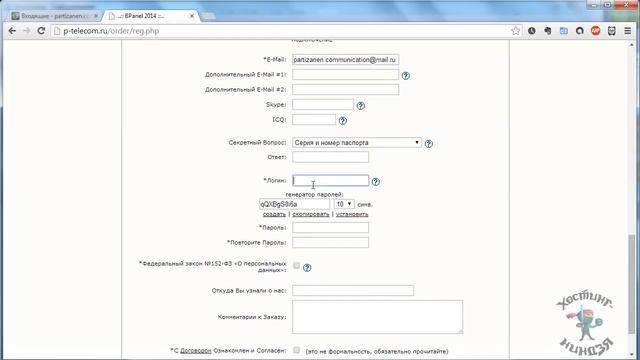Image resolution: width=640 pixels, height=360 pixels.
Task: Show help icon next to login field
Action: click(x=376, y=182)
